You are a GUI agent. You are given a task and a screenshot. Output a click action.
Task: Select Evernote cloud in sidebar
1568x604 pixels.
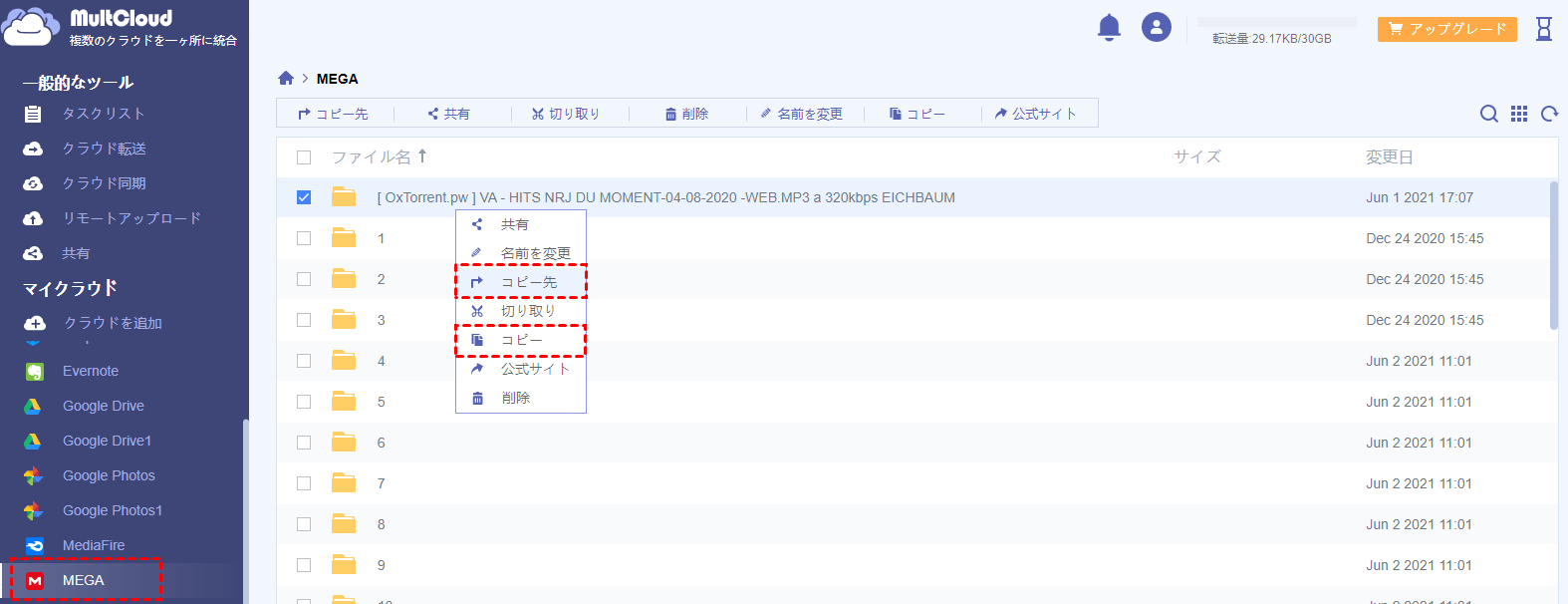coord(91,371)
